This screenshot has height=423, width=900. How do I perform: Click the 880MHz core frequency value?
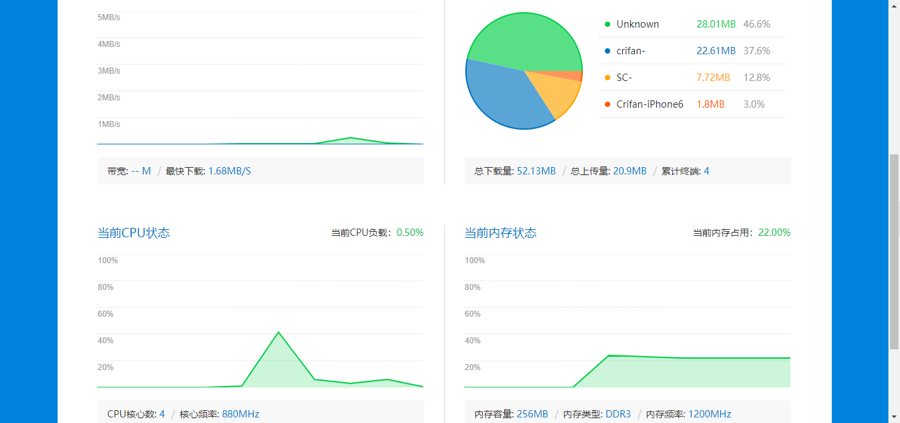point(240,414)
